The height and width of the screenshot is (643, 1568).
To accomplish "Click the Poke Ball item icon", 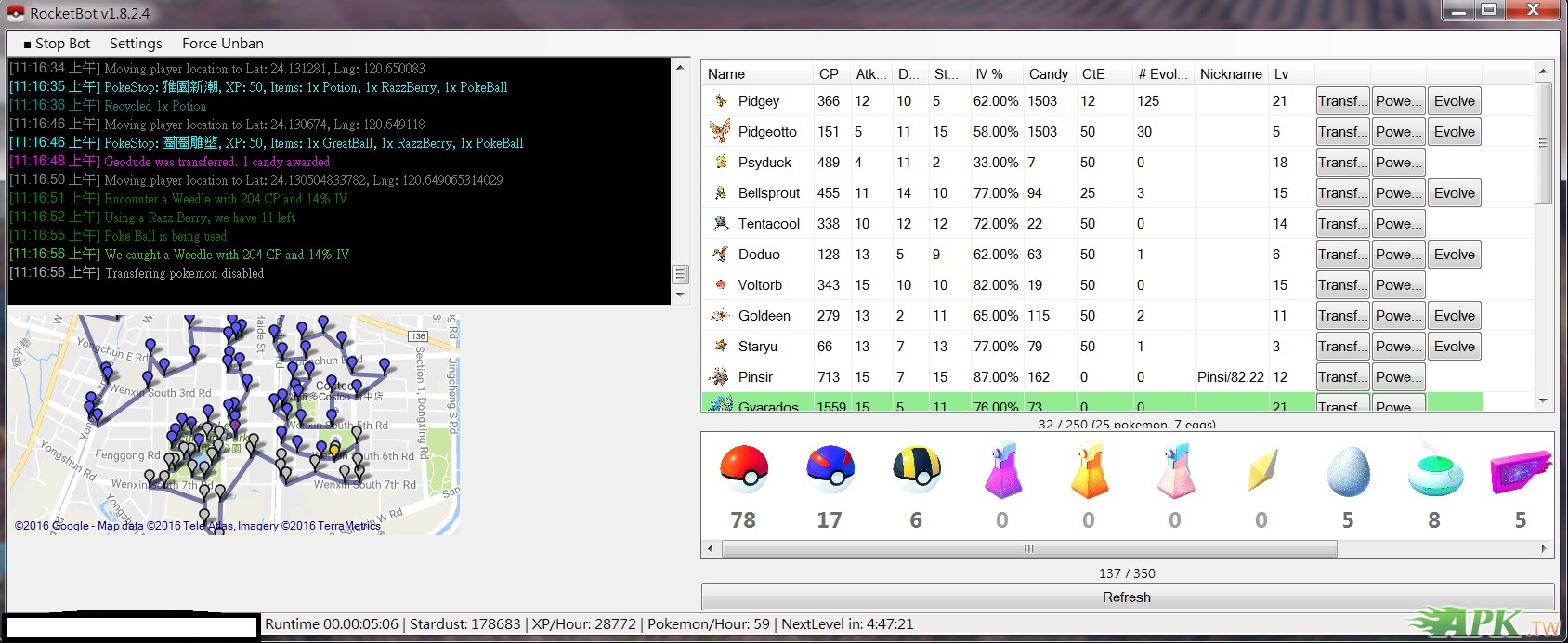I will (743, 470).
